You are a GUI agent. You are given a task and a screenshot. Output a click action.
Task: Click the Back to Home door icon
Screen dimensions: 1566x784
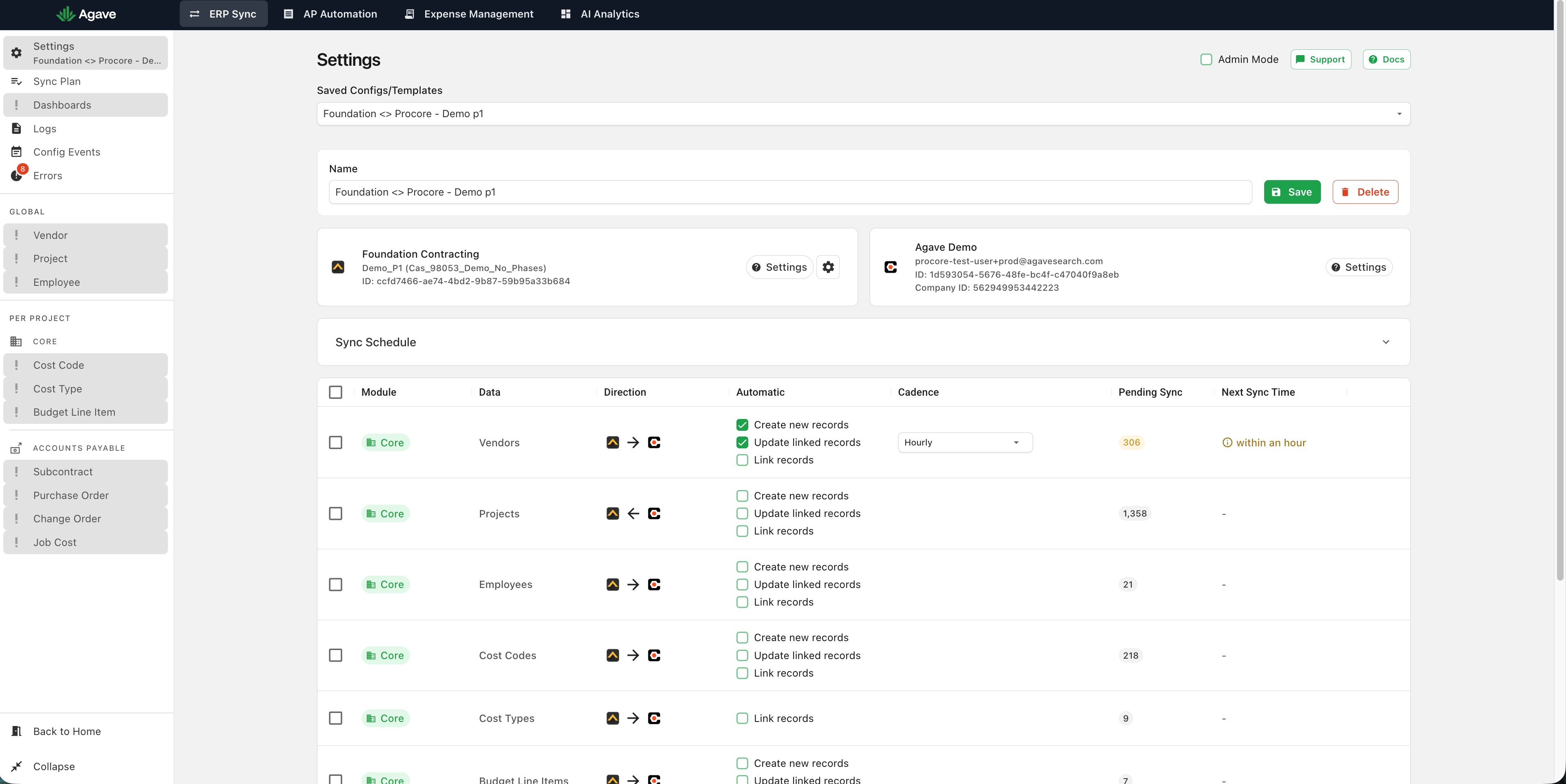(x=16, y=731)
